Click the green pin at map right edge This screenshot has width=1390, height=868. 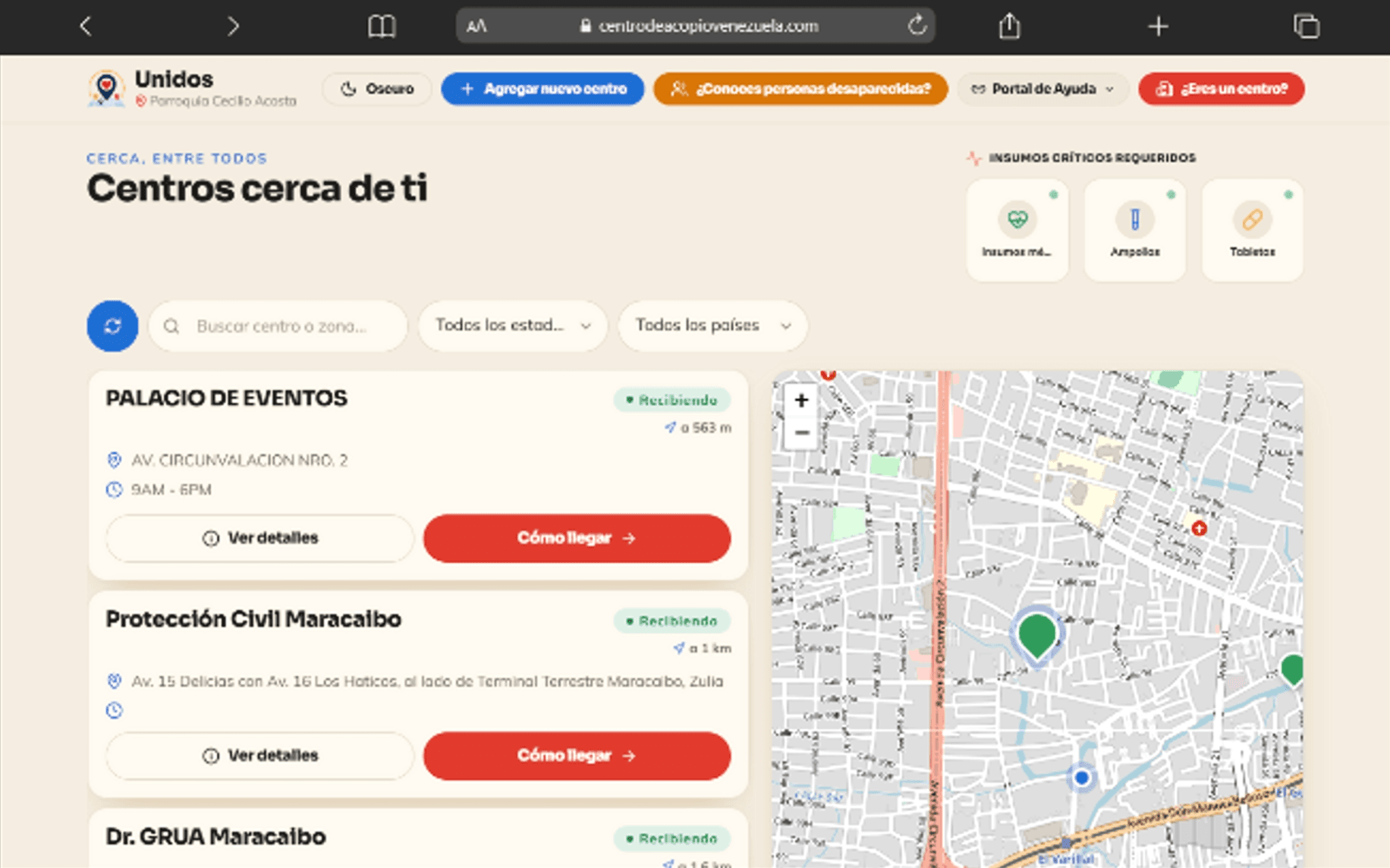click(x=1292, y=670)
